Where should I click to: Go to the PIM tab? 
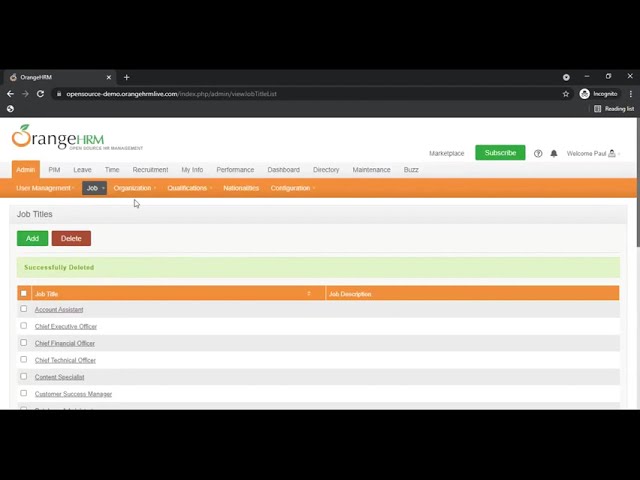(54, 170)
